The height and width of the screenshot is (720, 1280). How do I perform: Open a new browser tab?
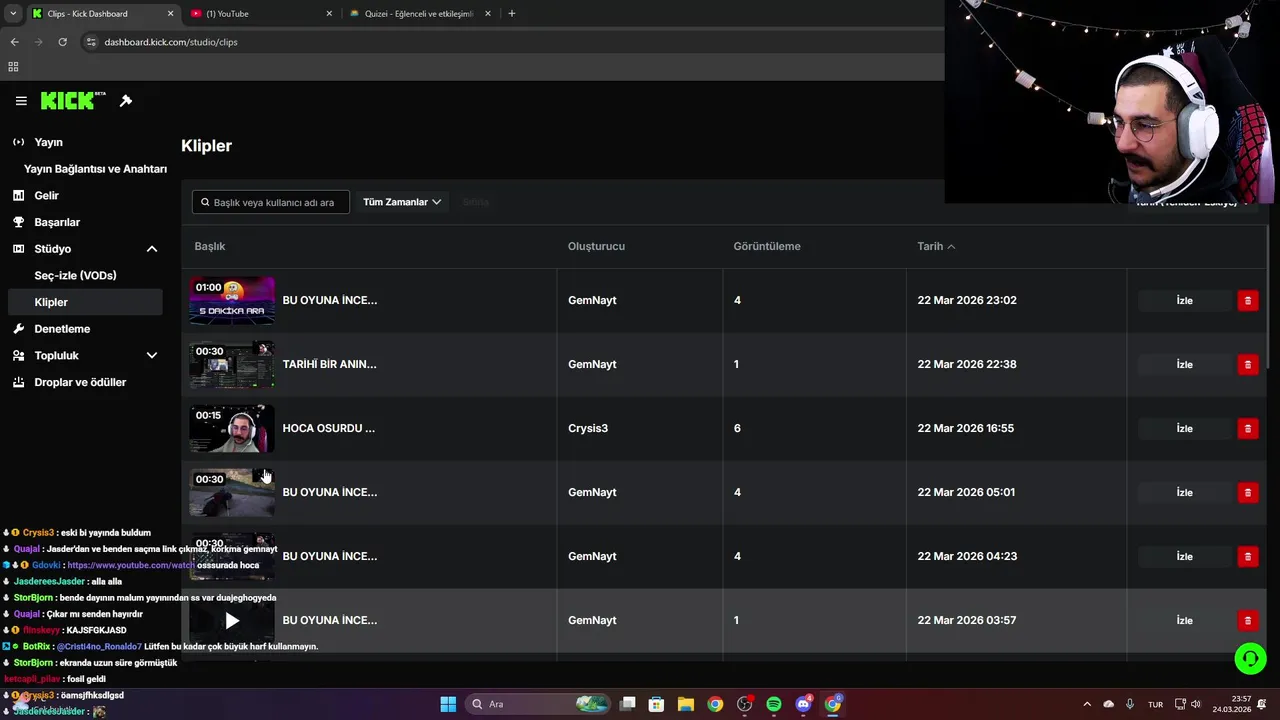[511, 14]
